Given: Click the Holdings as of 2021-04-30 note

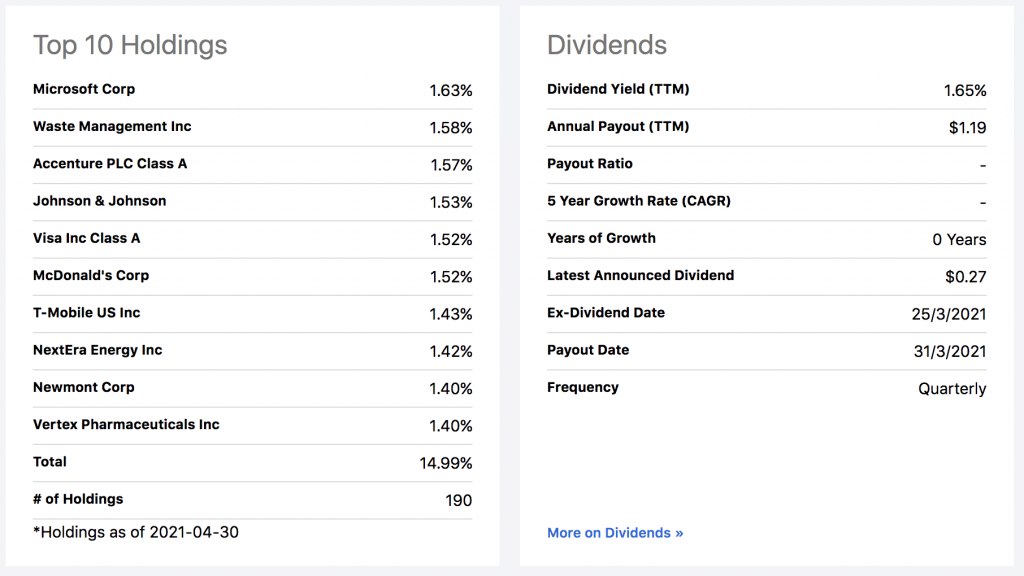Looking at the screenshot, I should pos(136,532).
